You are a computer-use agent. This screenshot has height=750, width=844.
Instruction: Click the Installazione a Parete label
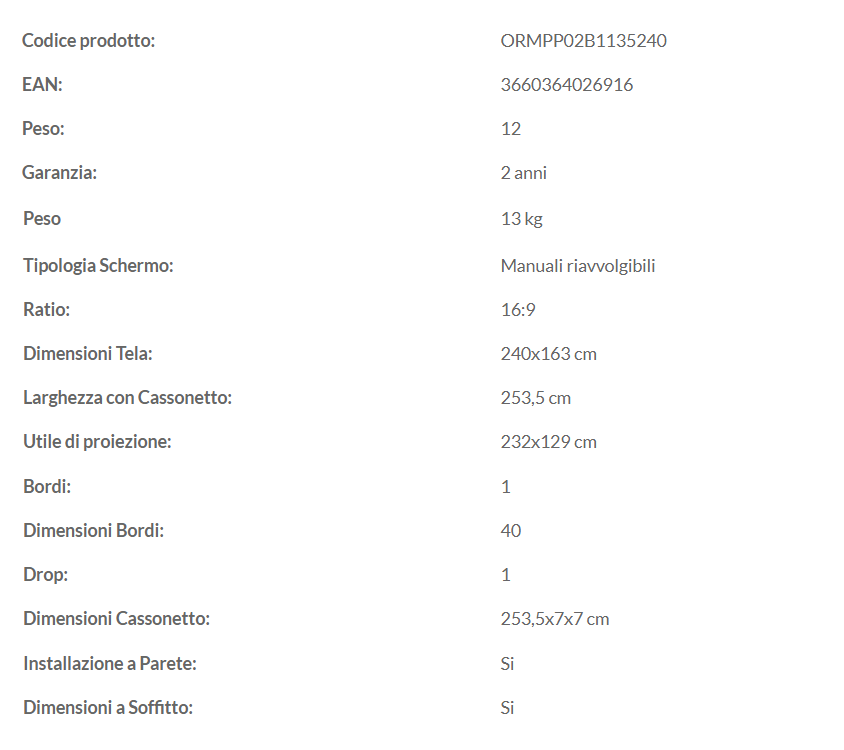[x=110, y=663]
